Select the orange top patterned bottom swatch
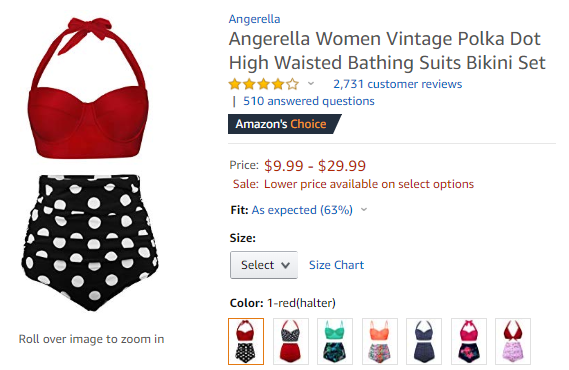 380,341
